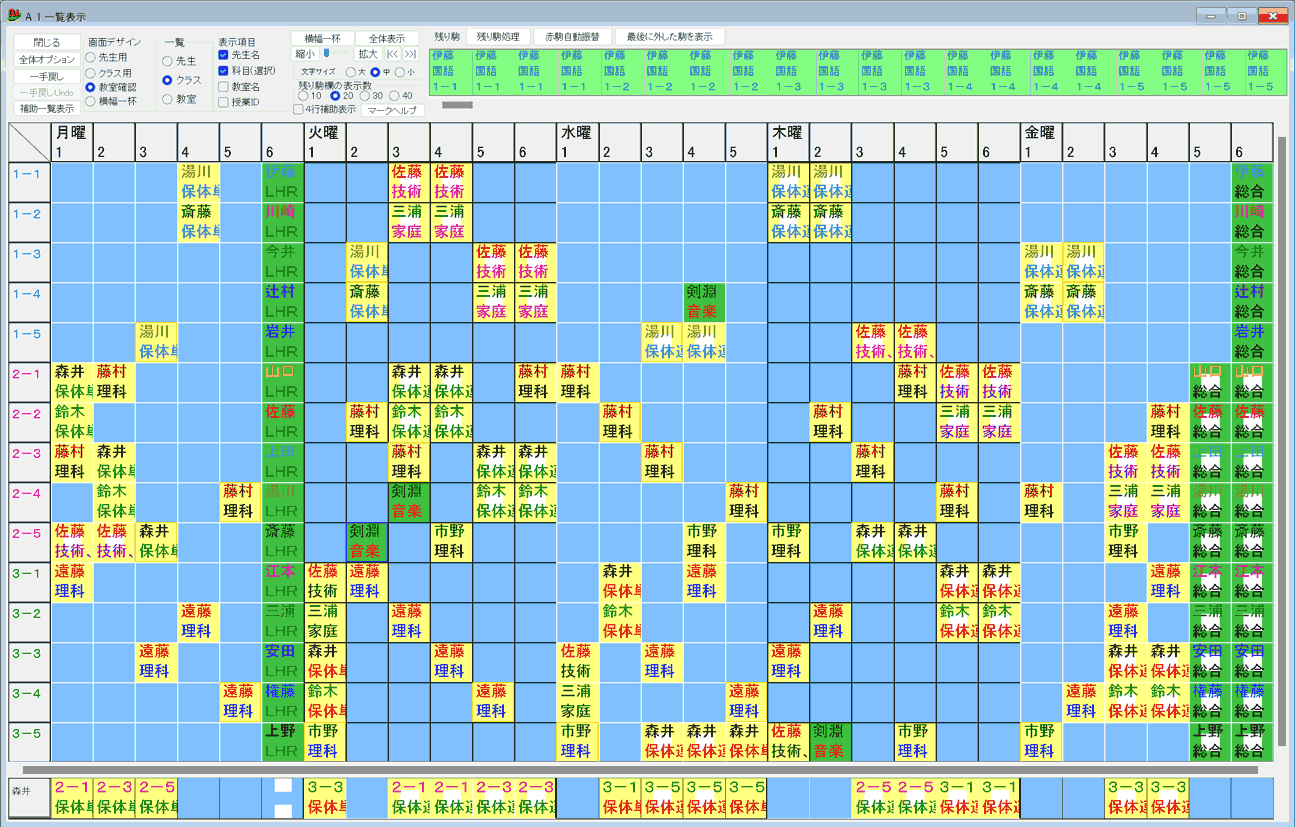1295x827 pixels.
Task: Click the 2-1 class row header
Action: [x=29, y=382]
